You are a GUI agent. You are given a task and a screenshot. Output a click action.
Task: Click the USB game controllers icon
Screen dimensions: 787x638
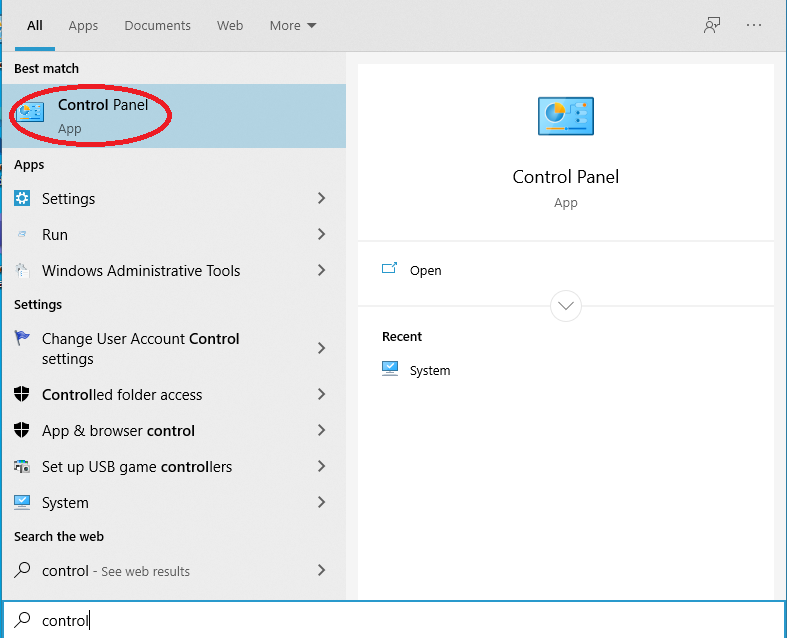pos(22,467)
